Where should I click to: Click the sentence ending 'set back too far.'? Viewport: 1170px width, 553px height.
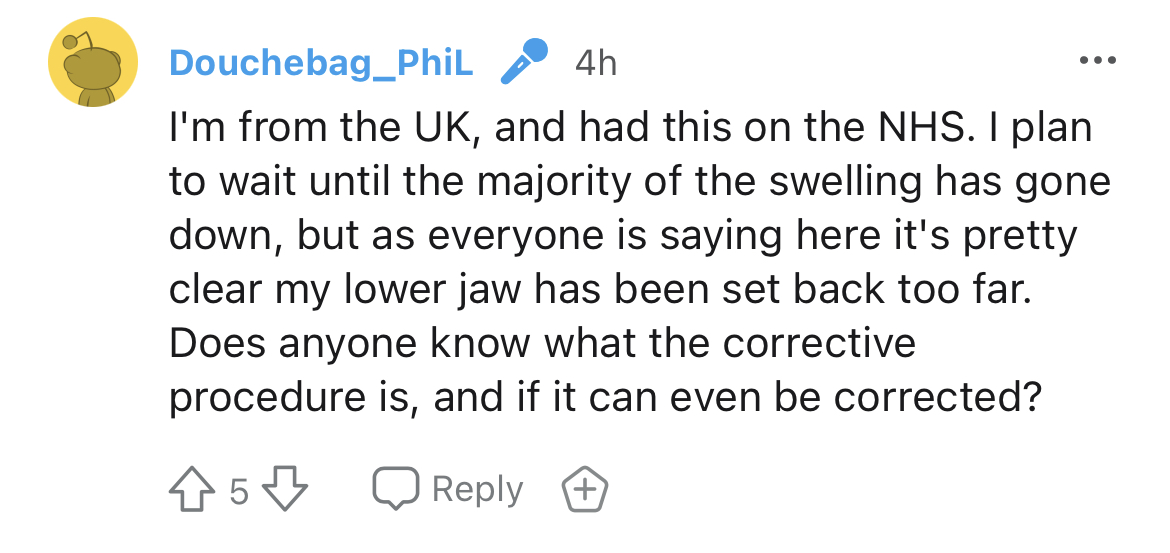coord(599,289)
